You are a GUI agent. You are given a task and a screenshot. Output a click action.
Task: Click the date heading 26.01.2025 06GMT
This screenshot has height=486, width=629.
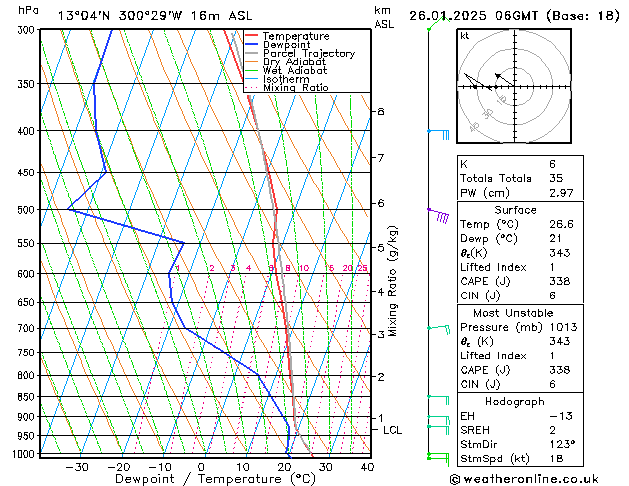click(473, 16)
